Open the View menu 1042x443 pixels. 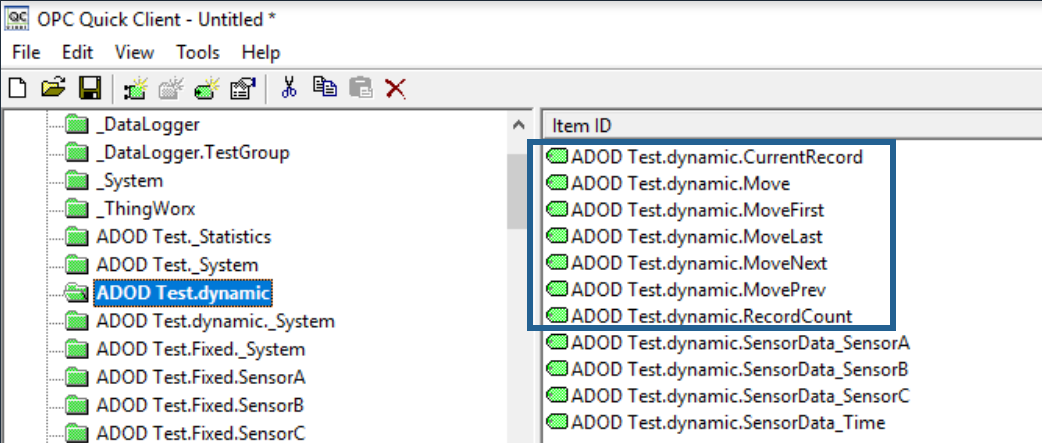tap(134, 52)
